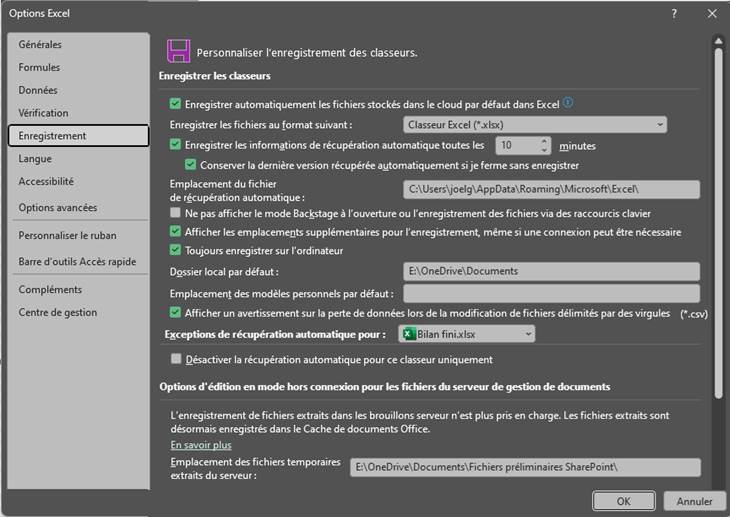Uncheck Toujours enregistrer sur l'ordinateur
Screen dimensions: 730x517
[175, 250]
